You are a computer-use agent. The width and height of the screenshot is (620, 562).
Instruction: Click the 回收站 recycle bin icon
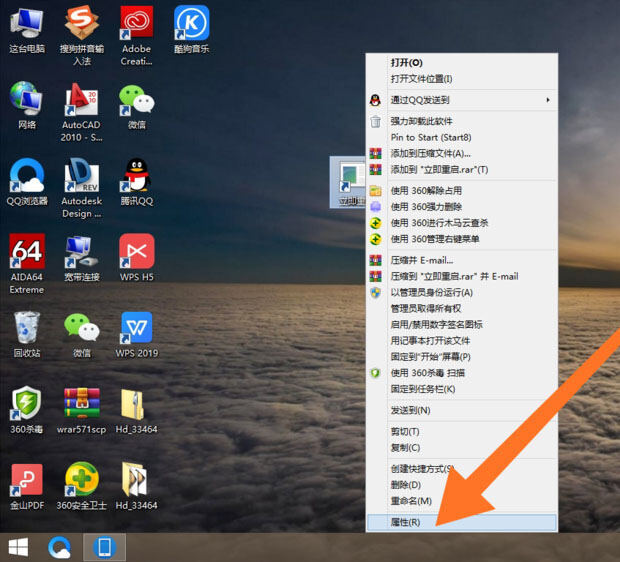pos(27,335)
